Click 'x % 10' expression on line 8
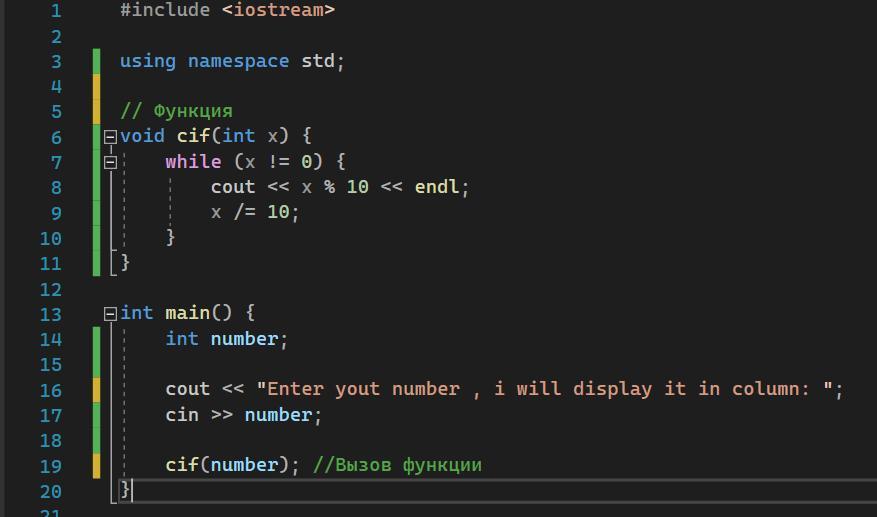 pyautogui.click(x=334, y=187)
